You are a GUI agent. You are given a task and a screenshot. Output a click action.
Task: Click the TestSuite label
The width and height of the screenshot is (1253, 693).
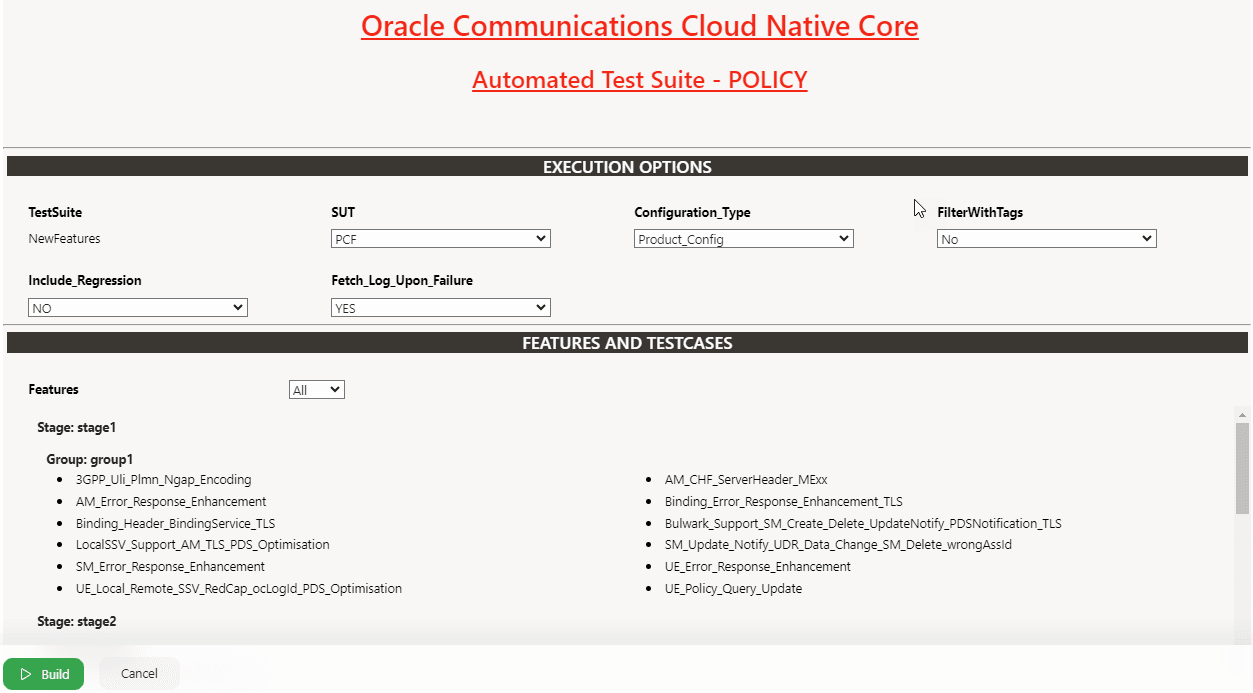(x=55, y=212)
